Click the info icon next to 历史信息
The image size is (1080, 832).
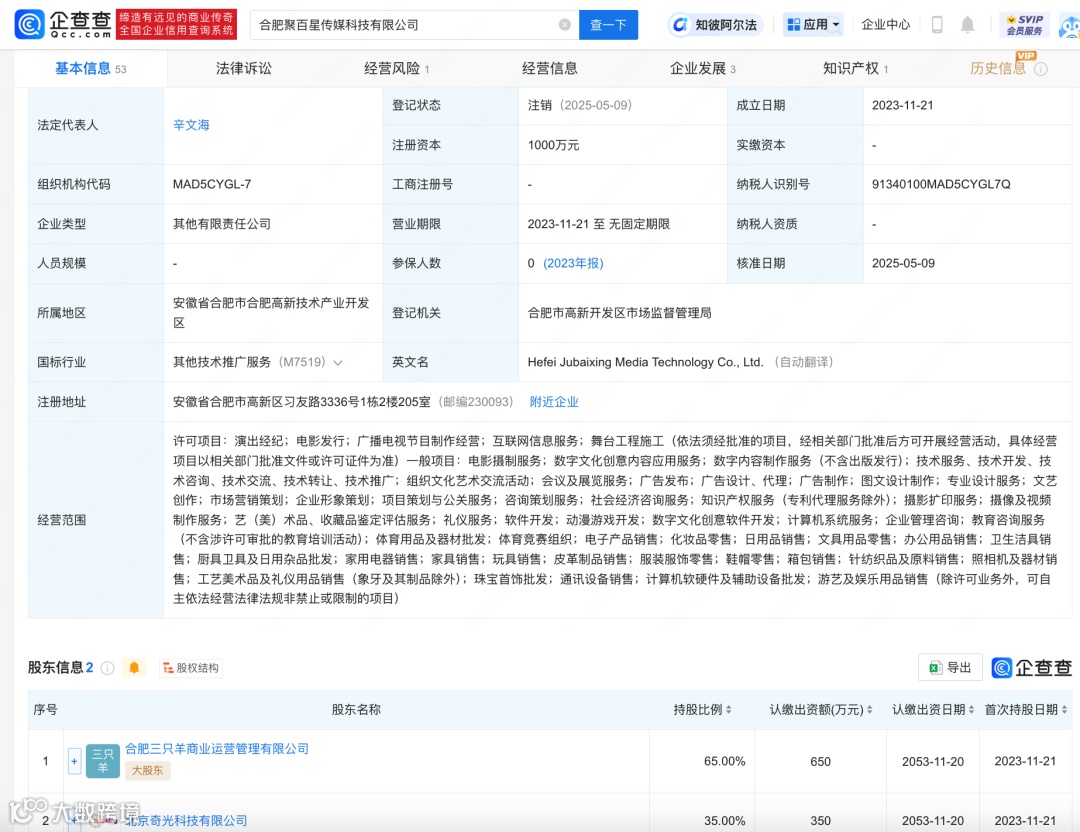point(1041,69)
